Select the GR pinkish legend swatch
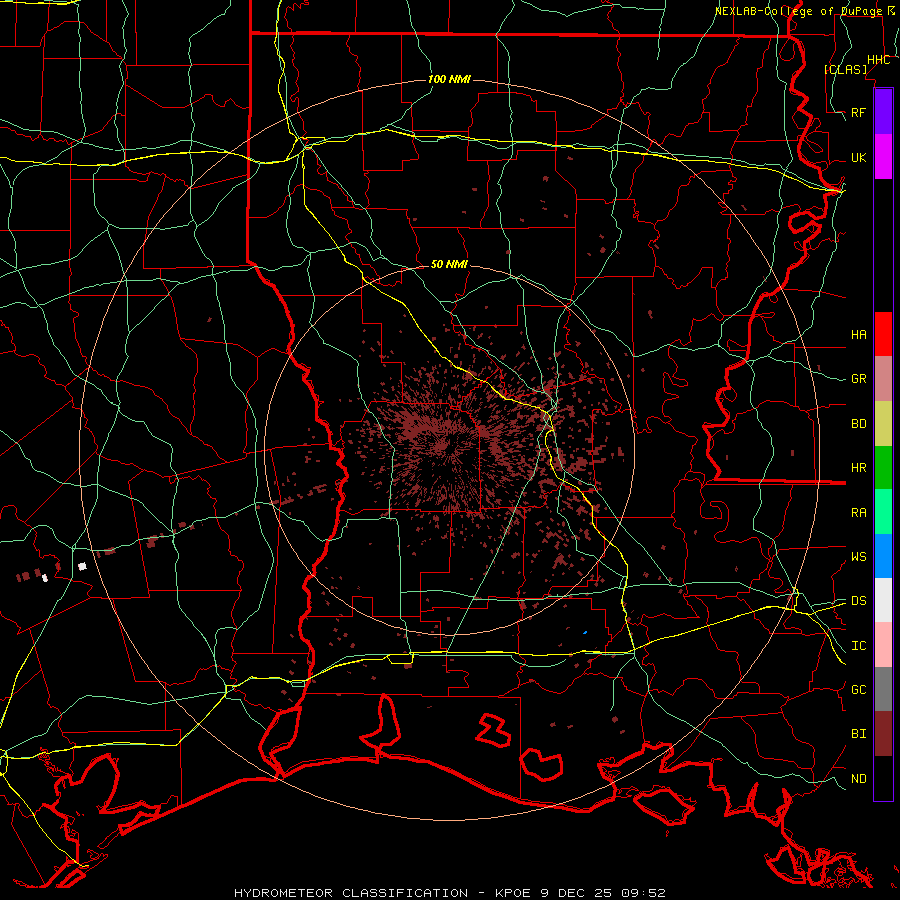This screenshot has height=900, width=900. [883, 379]
